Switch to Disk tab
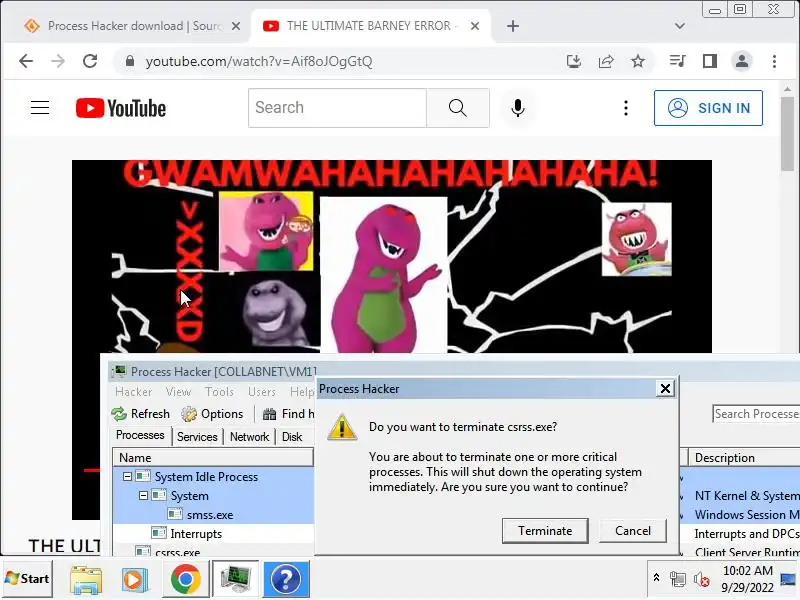Viewport: 800px width, 600px height. [x=292, y=437]
